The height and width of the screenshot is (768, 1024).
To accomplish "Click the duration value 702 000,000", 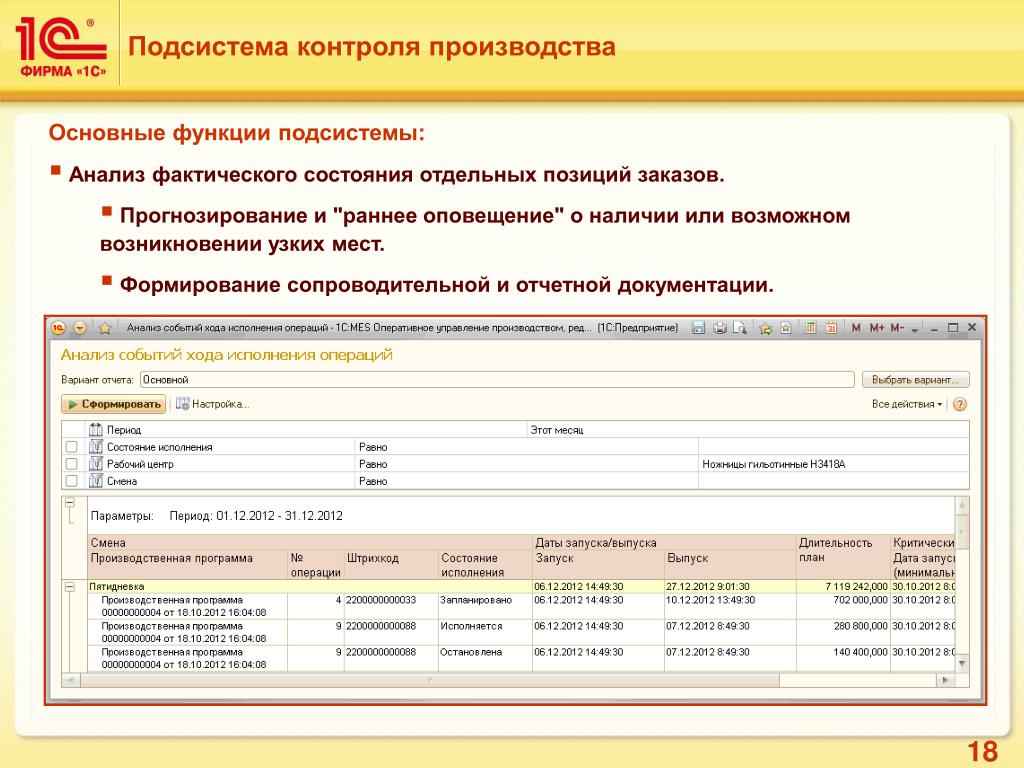I will 861,600.
